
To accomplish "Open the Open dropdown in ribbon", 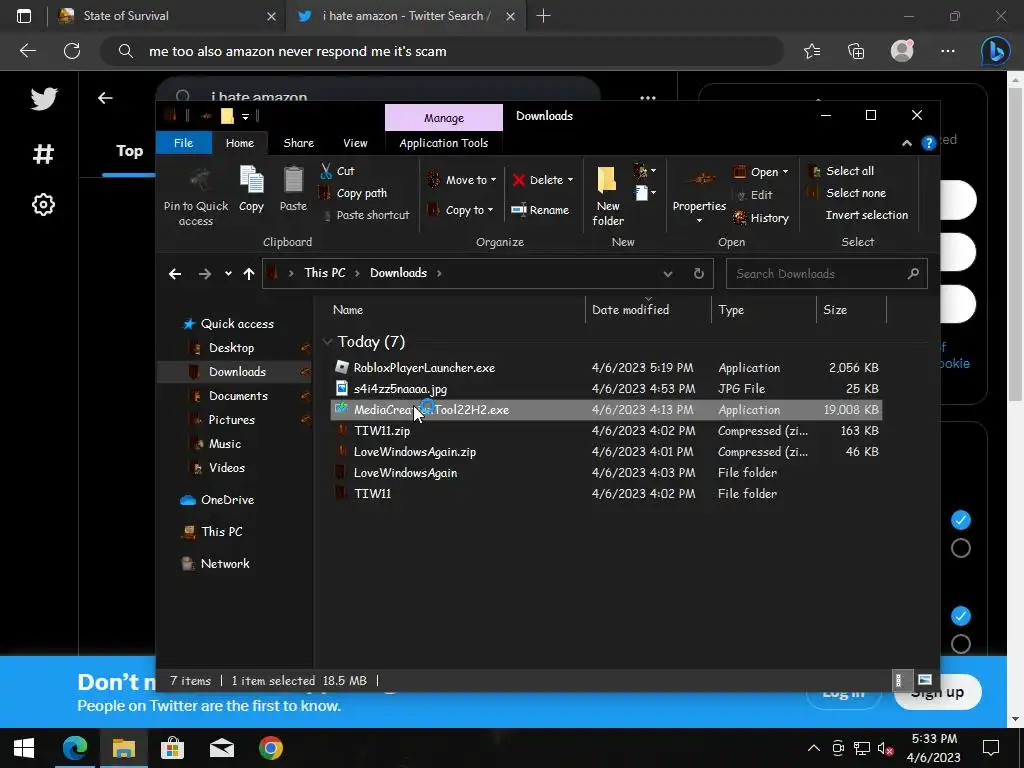I will tap(761, 172).
